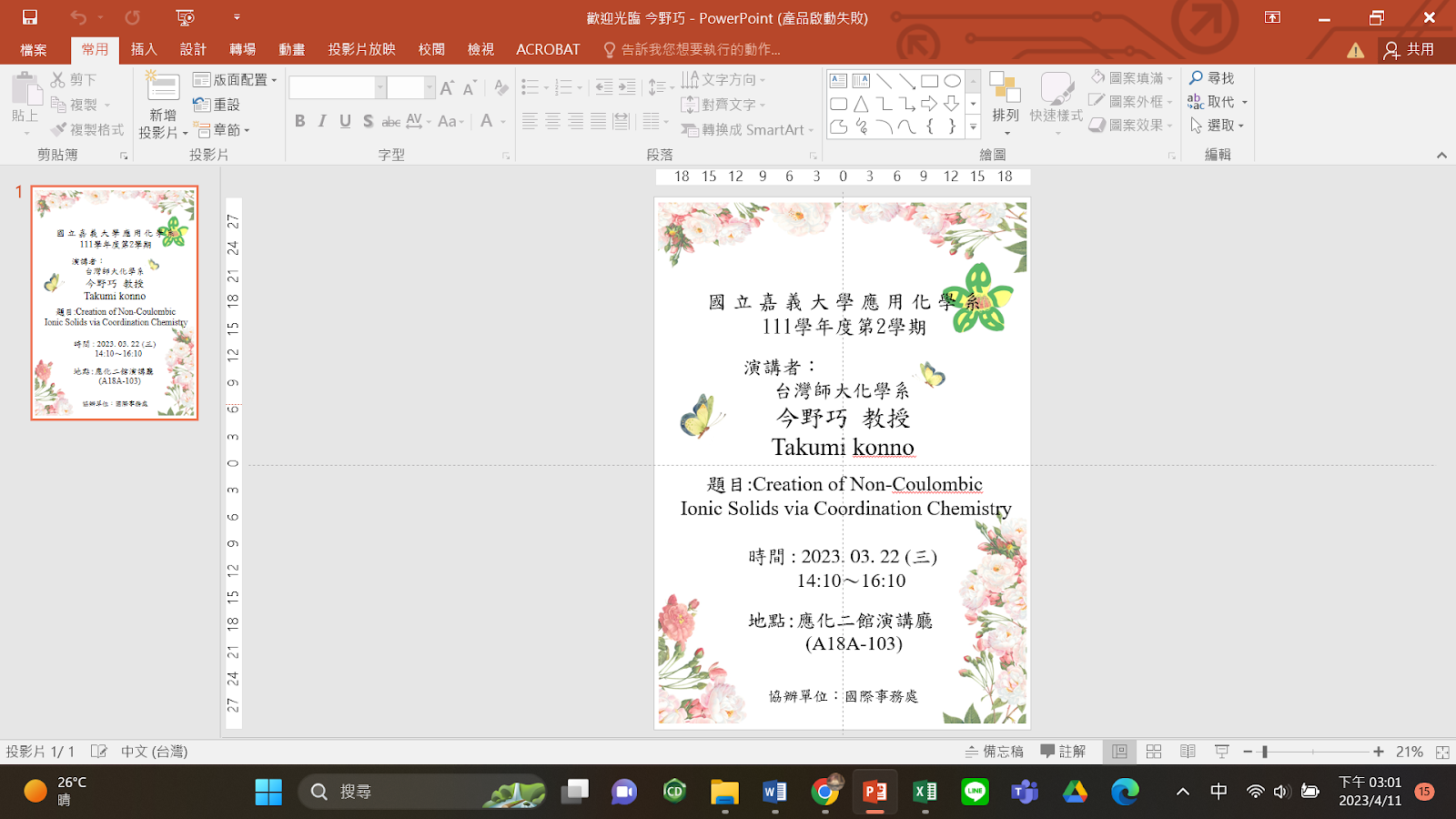Click the Redo icon in quick access toolbar

pos(133,17)
